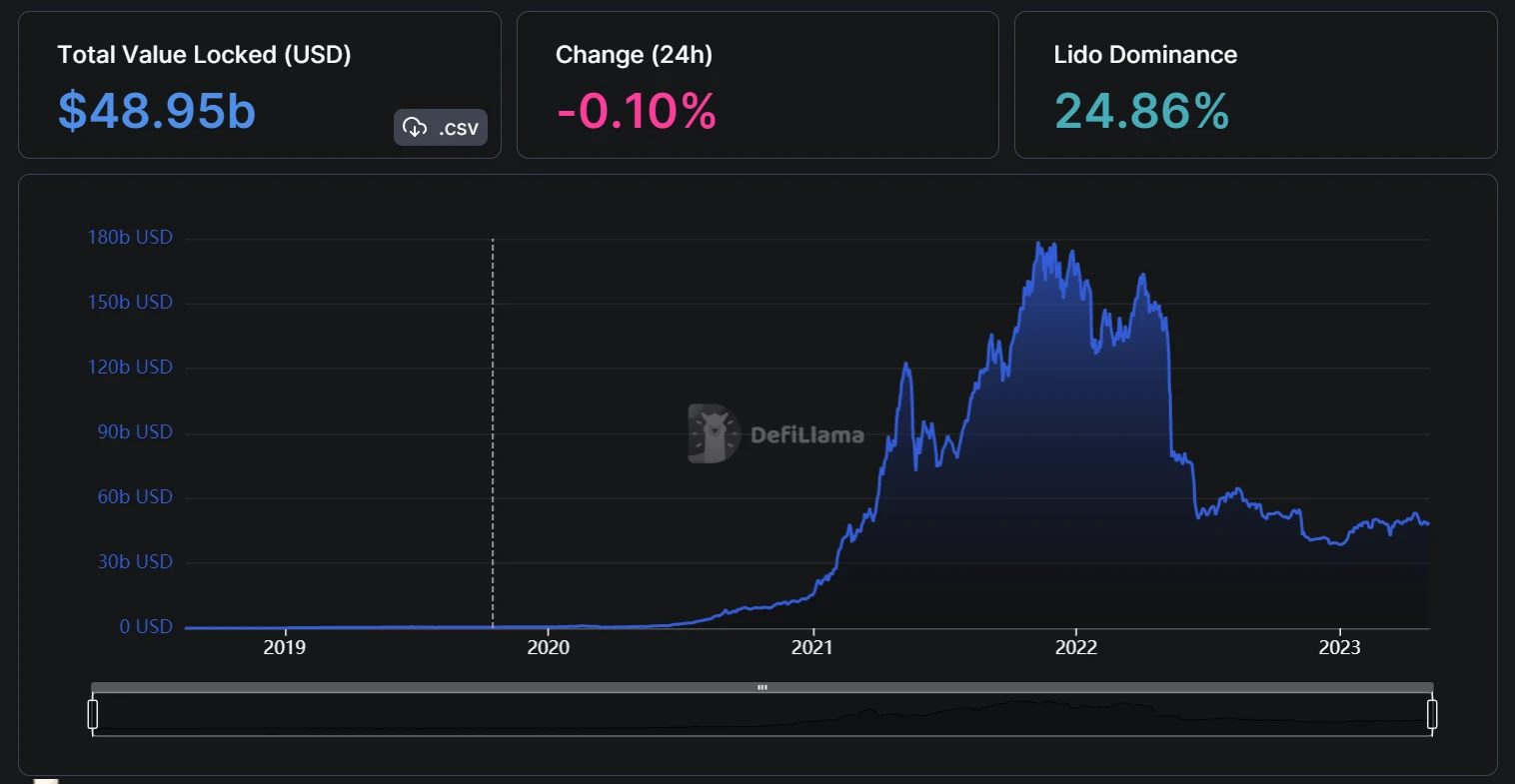
Task: Click the 180b USD y-axis label
Action: pos(130,238)
